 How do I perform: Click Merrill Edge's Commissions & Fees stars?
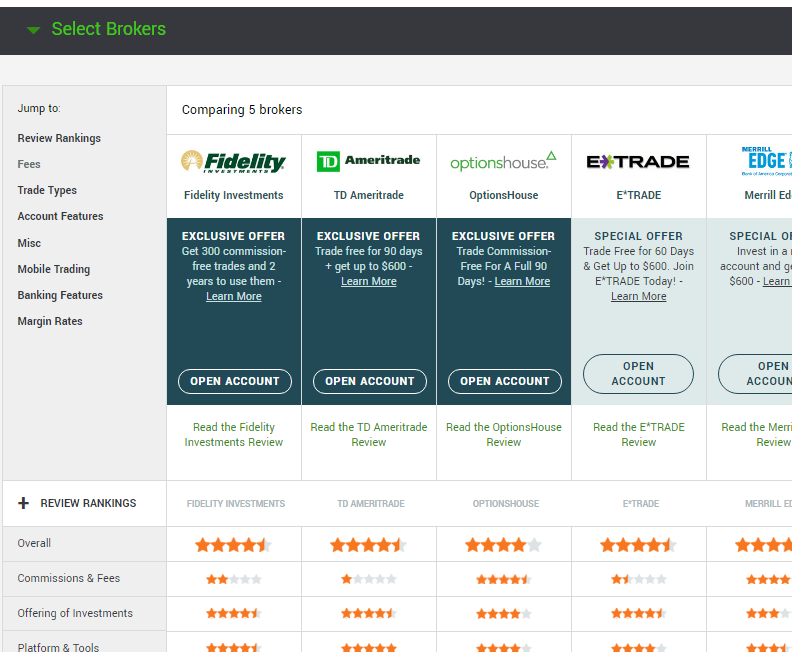click(x=769, y=579)
